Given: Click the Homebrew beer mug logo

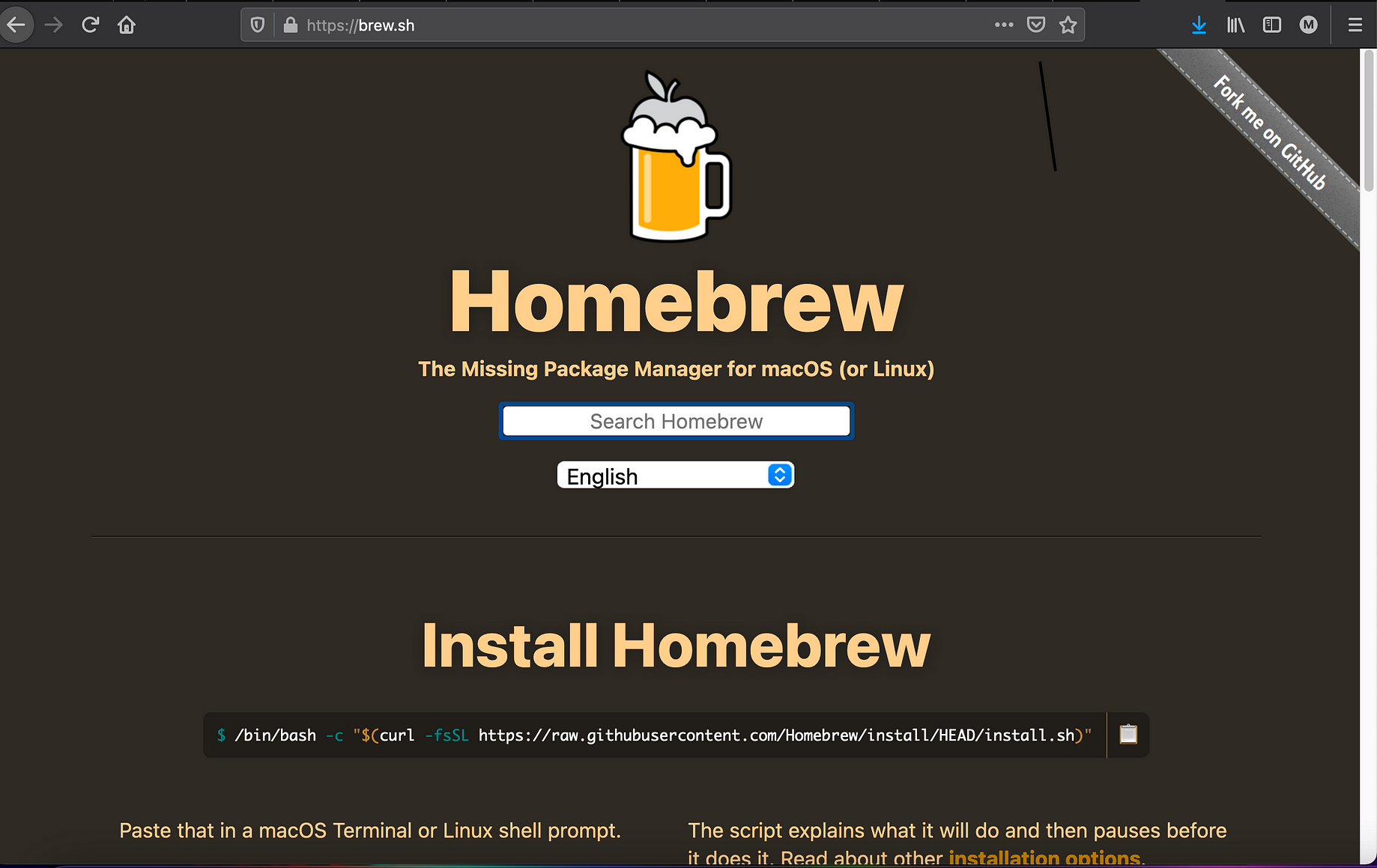Looking at the screenshot, I should click(x=676, y=157).
